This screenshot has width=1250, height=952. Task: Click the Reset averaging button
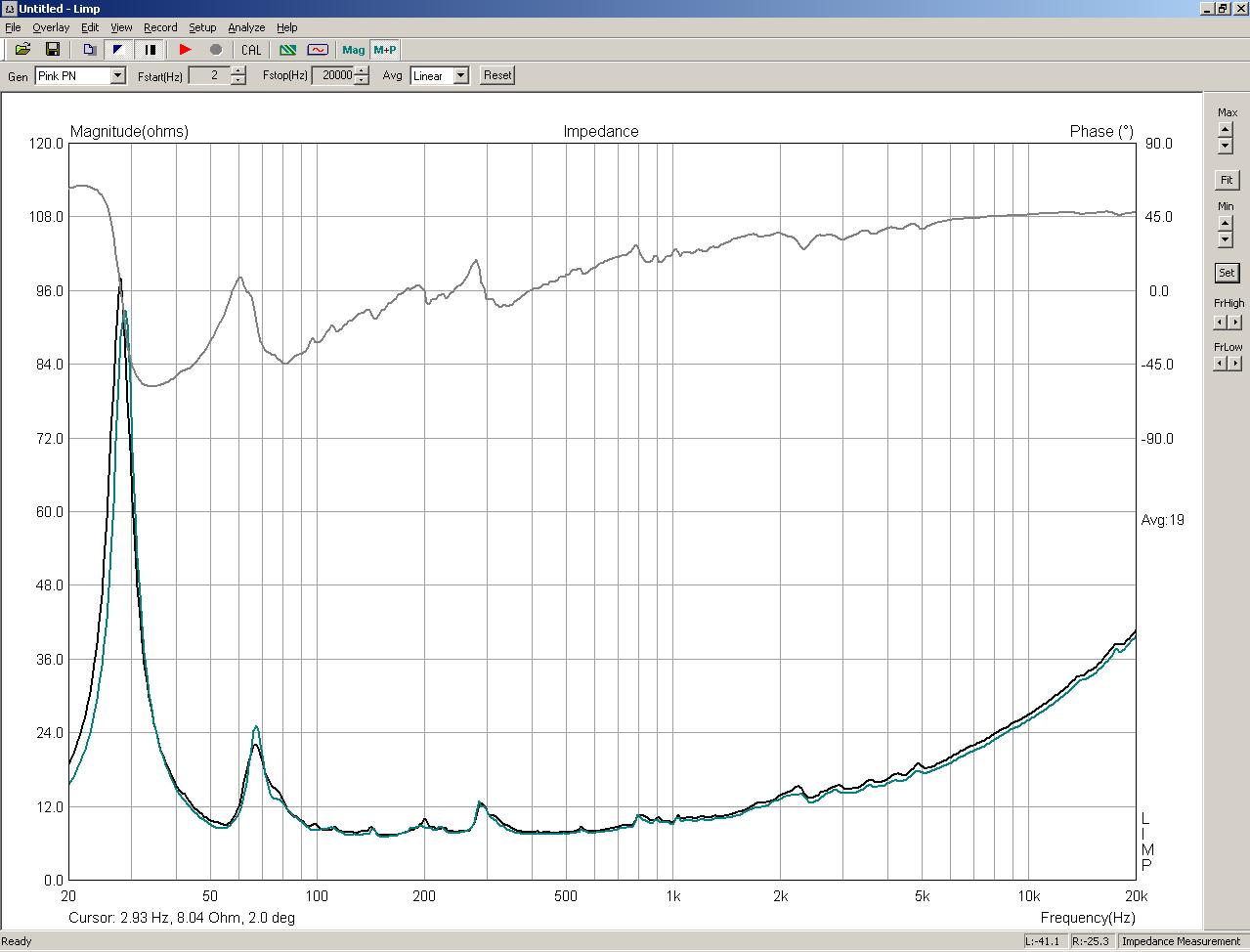[x=497, y=75]
